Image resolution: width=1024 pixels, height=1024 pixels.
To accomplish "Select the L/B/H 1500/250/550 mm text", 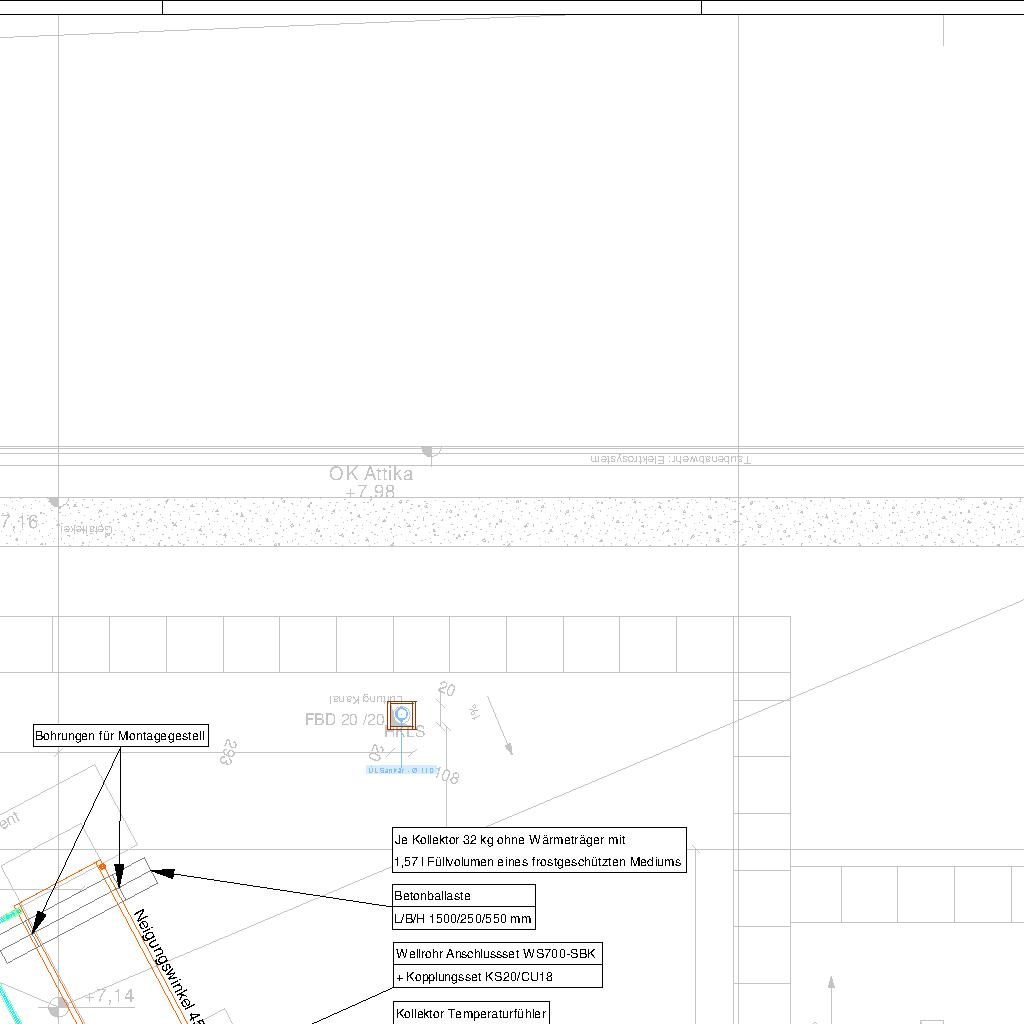I will tap(463, 918).
